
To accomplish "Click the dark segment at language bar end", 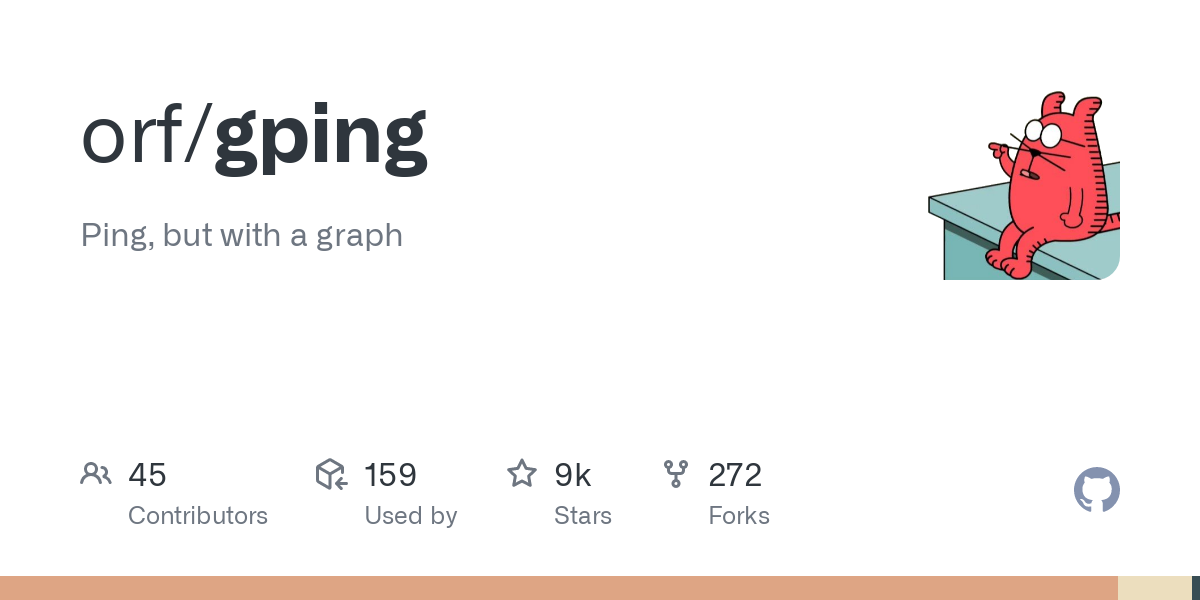I will point(1196,588).
